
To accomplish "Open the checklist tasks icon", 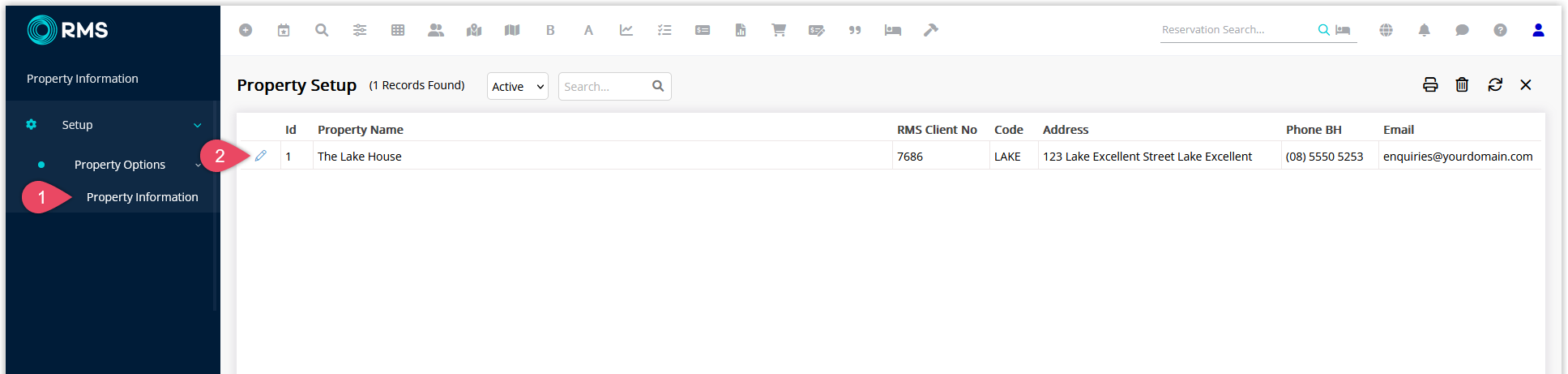I will [x=664, y=30].
